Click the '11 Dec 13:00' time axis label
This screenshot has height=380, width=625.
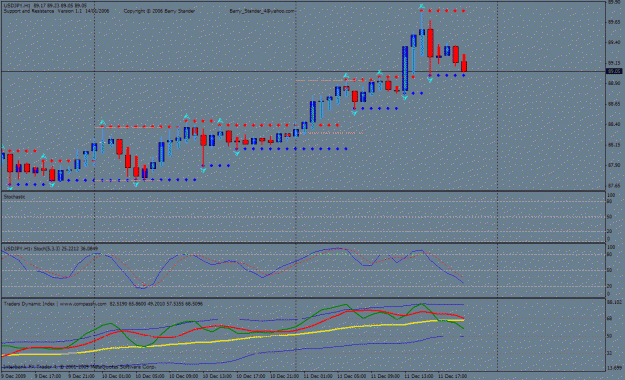pyautogui.click(x=419, y=376)
